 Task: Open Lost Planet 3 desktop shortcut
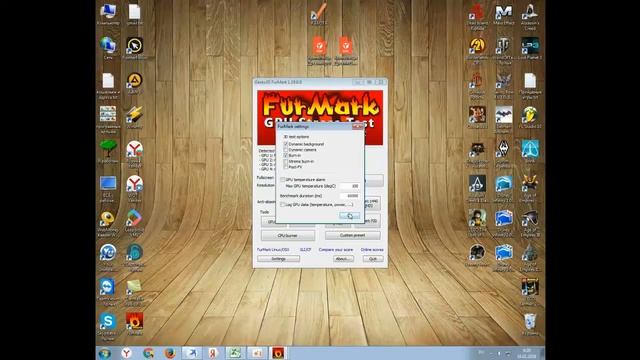coord(530,49)
